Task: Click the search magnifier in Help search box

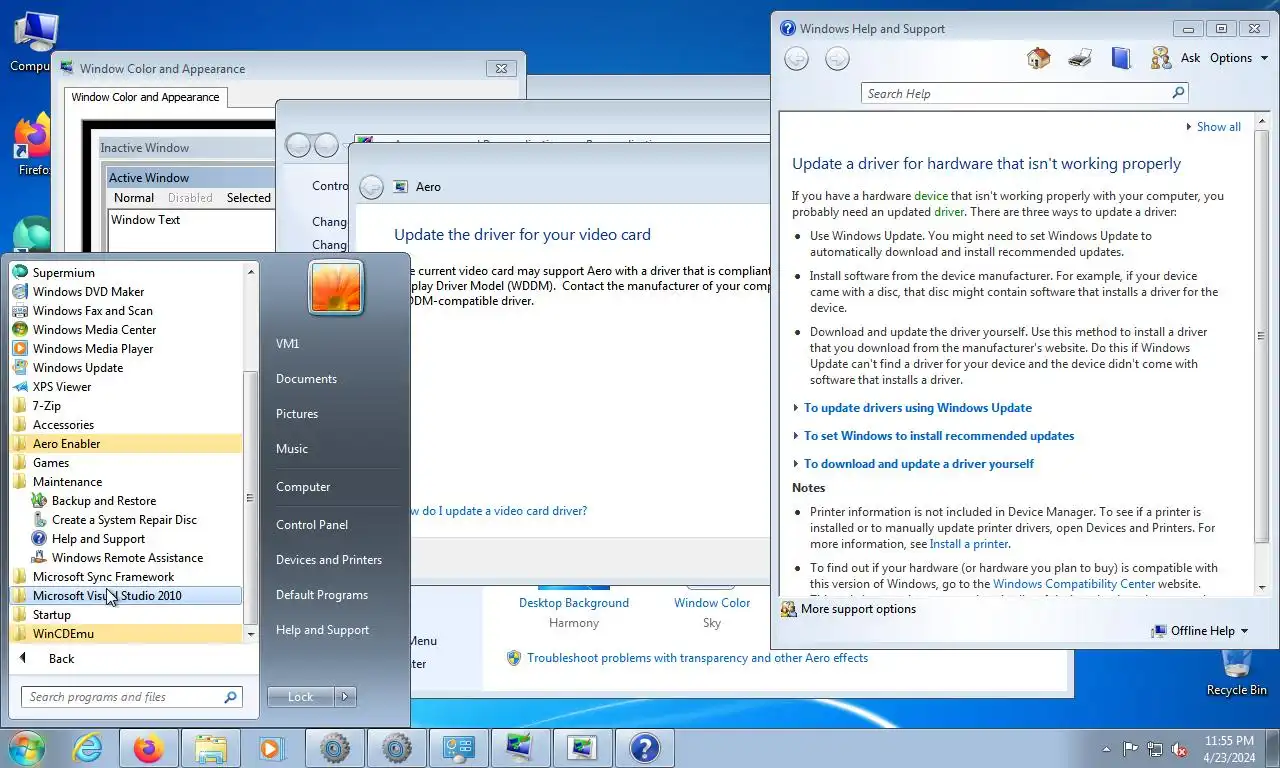Action: [1178, 93]
